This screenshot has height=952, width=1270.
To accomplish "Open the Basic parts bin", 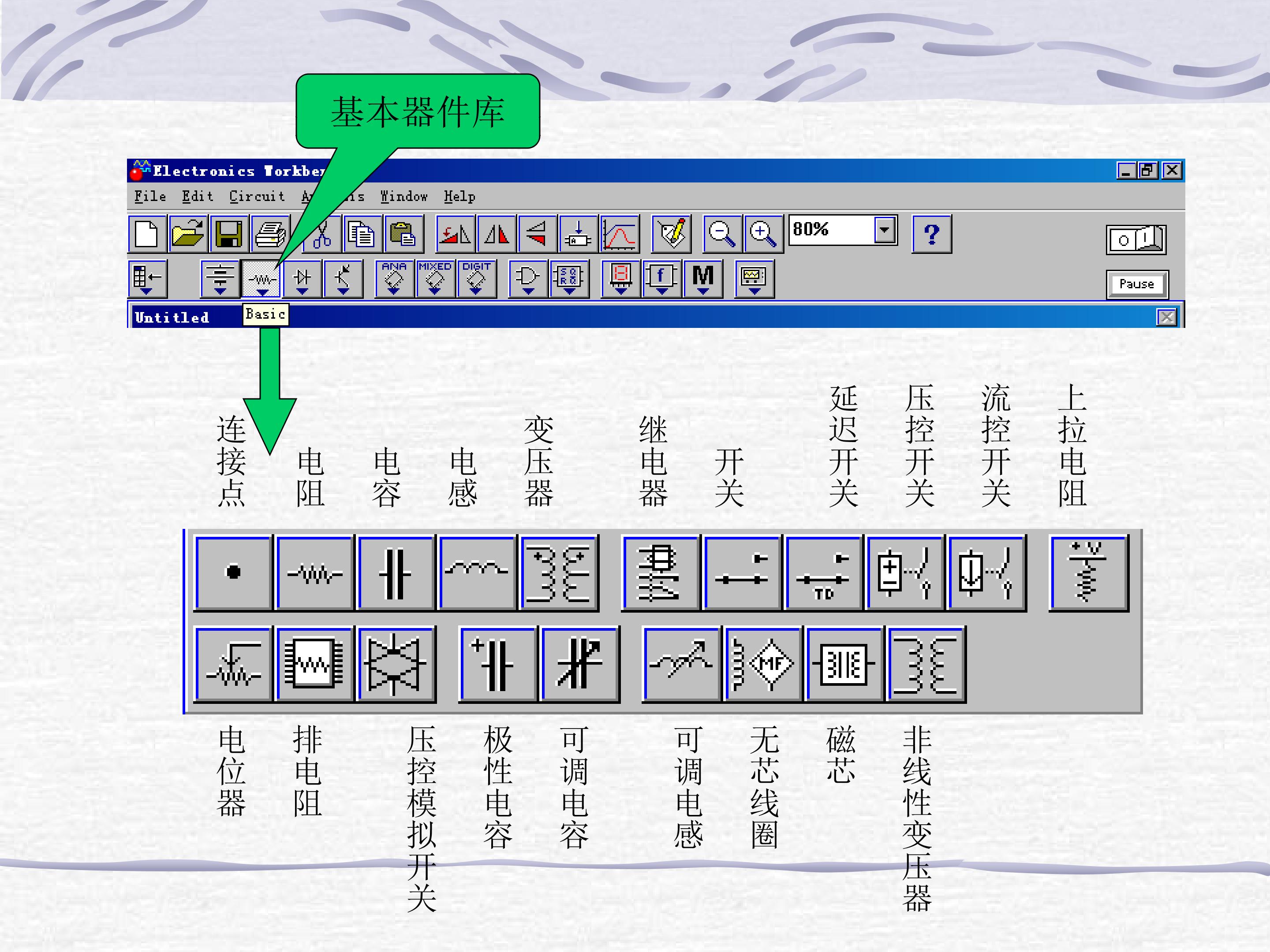I will tap(262, 279).
